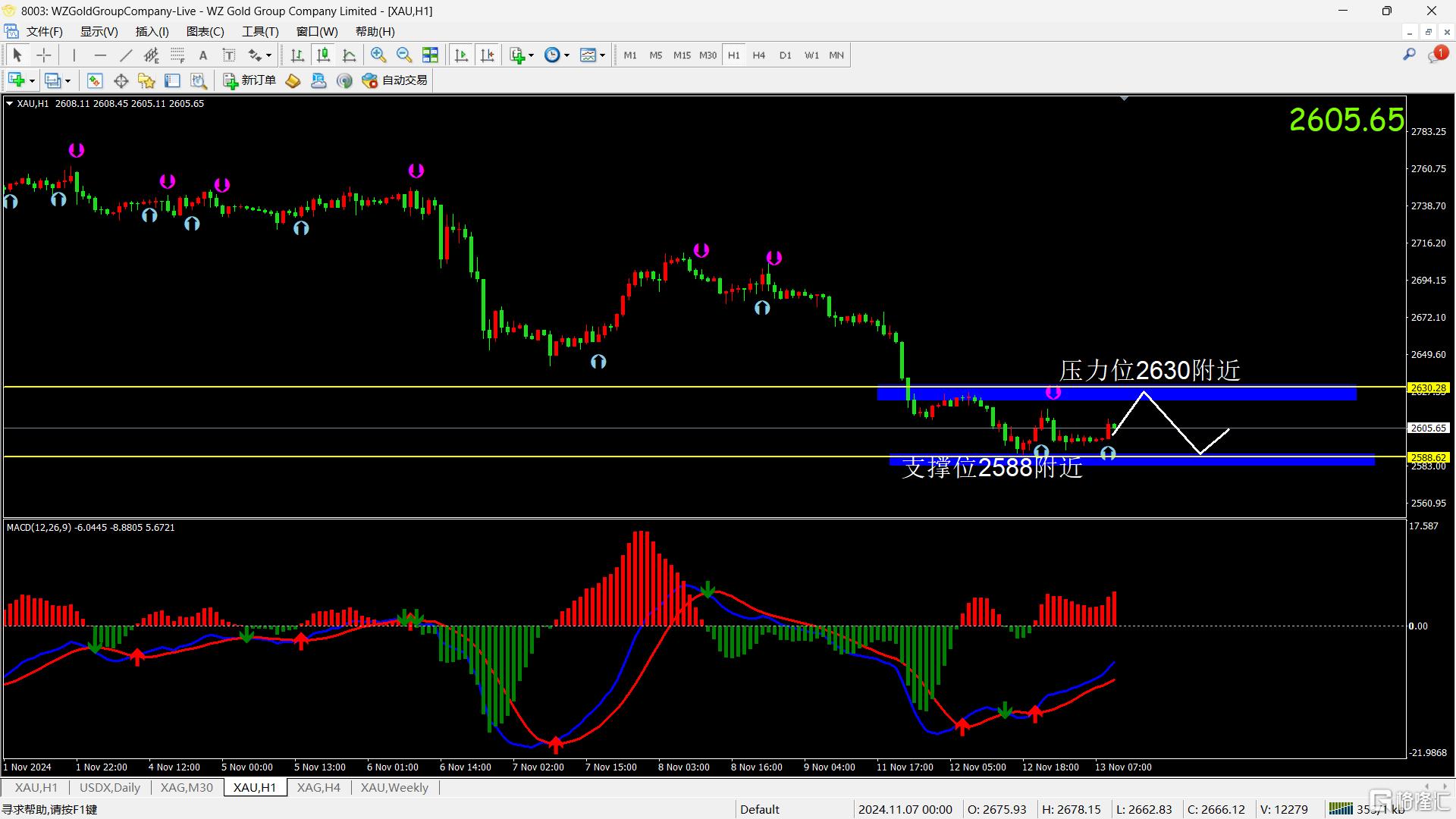Toggle the Market Watch window
Viewport: 1456px width, 819px height.
coord(95,80)
